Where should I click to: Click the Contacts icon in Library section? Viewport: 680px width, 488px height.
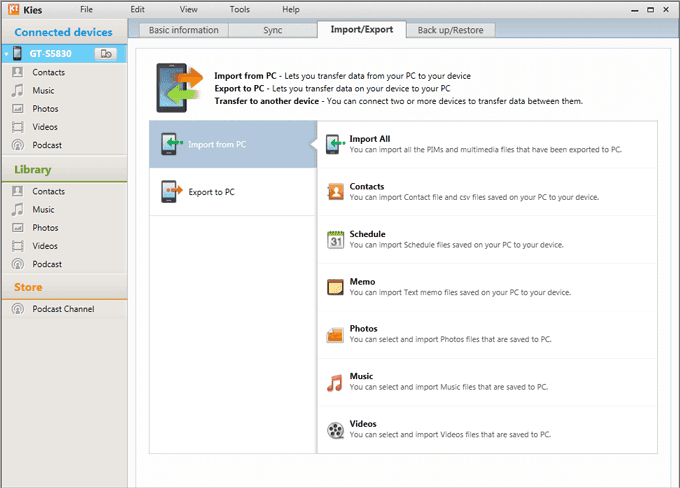(18, 191)
